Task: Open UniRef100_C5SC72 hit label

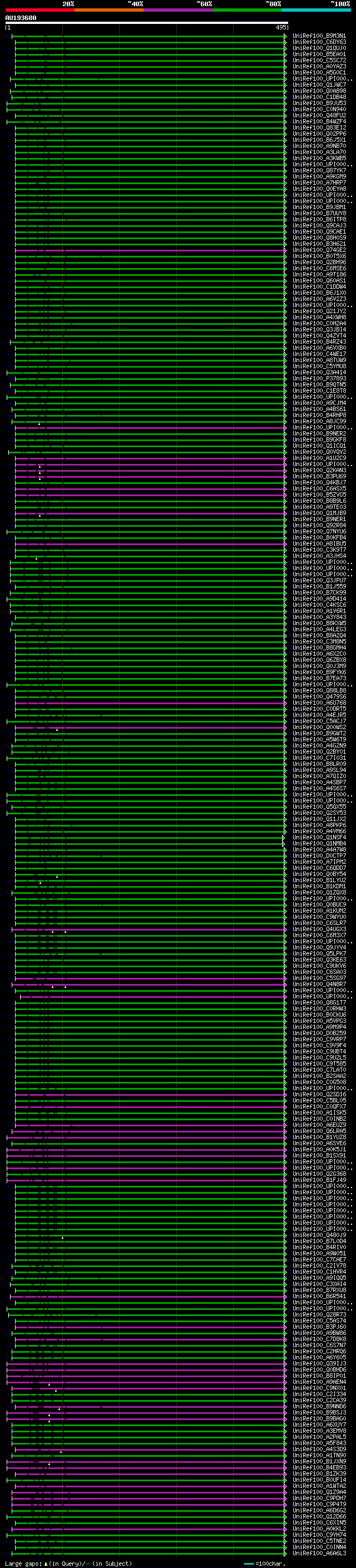Action: click(319, 60)
